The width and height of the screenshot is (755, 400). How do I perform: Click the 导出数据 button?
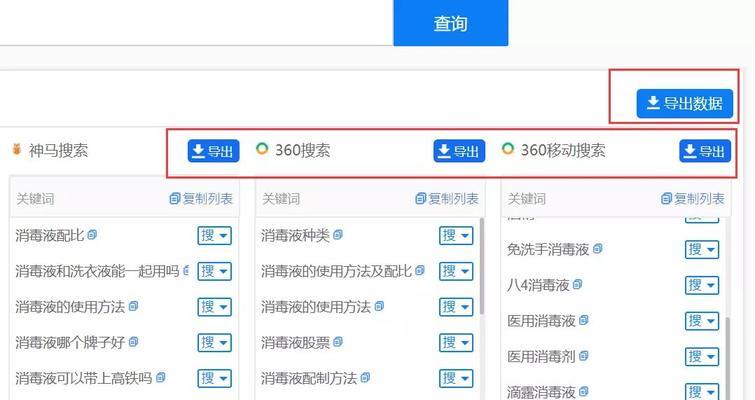(x=685, y=103)
